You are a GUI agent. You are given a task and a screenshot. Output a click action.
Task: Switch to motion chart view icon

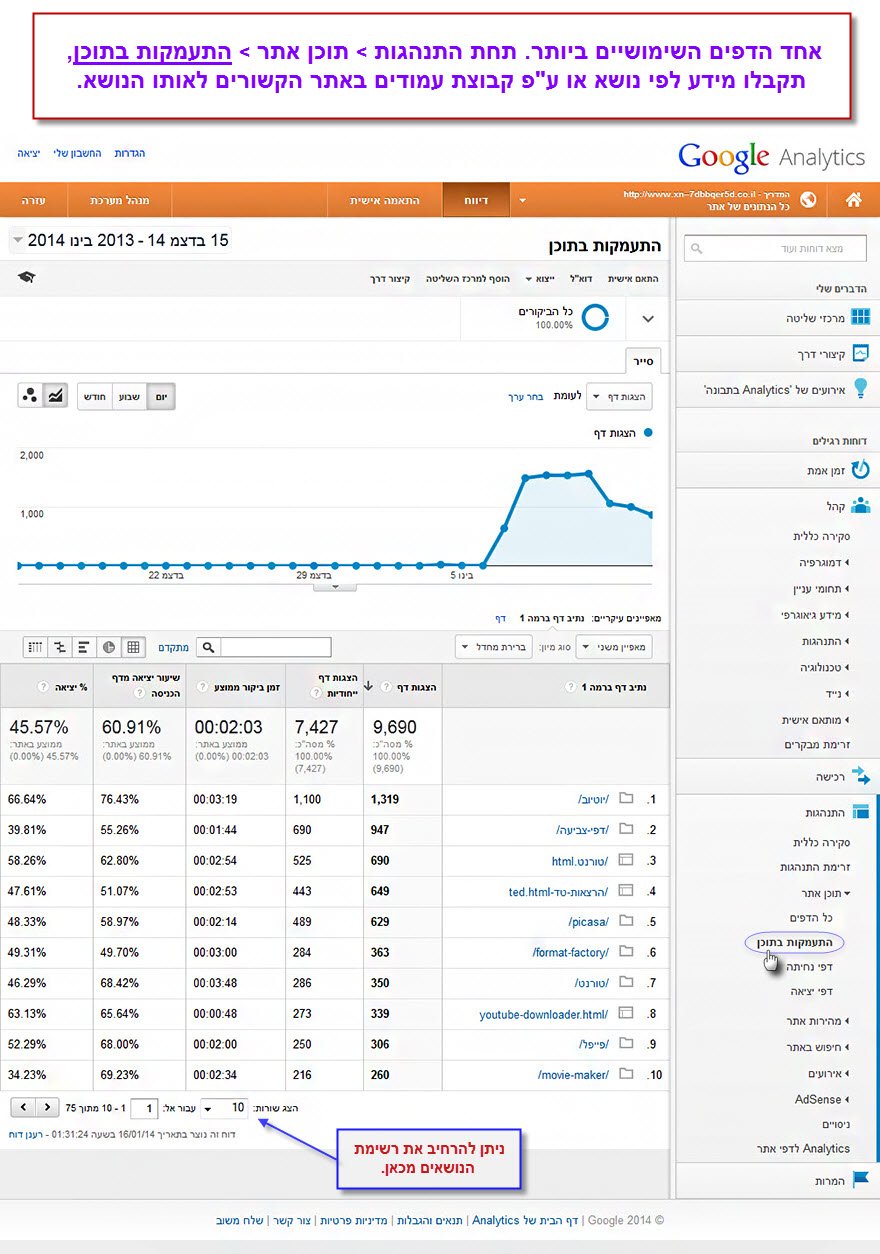click(x=30, y=396)
